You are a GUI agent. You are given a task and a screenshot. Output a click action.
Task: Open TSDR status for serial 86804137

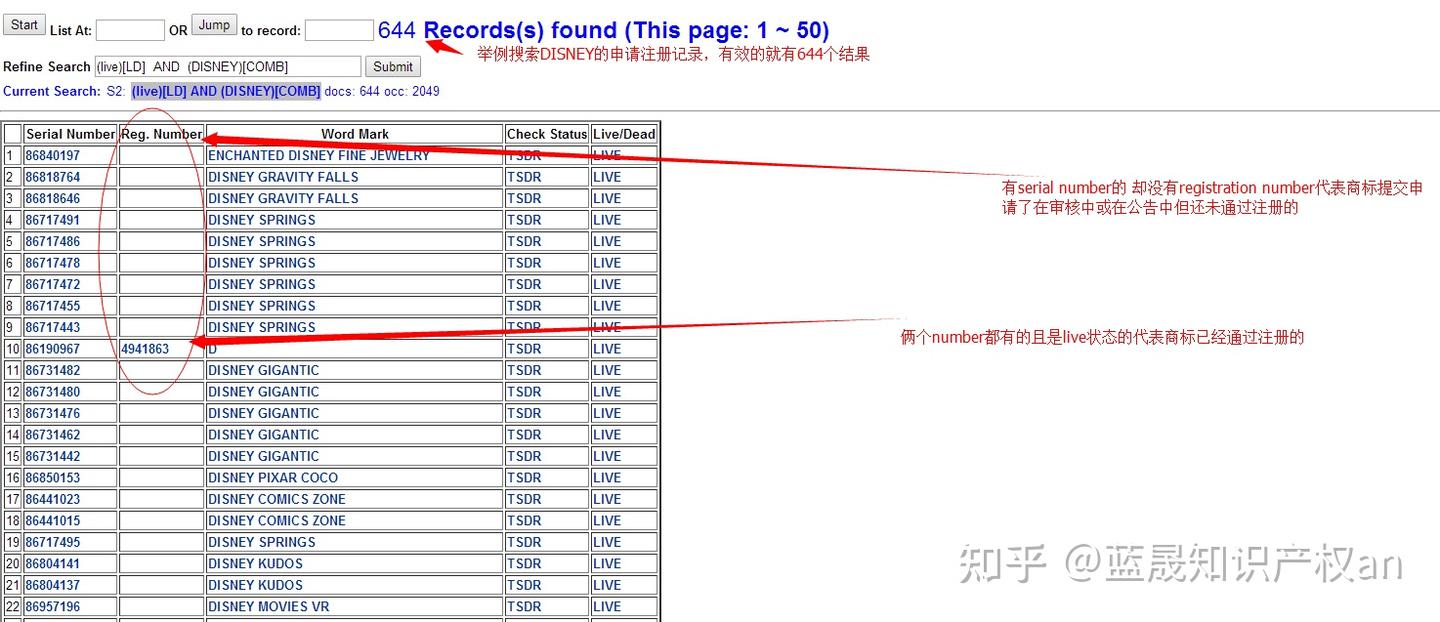coord(524,585)
